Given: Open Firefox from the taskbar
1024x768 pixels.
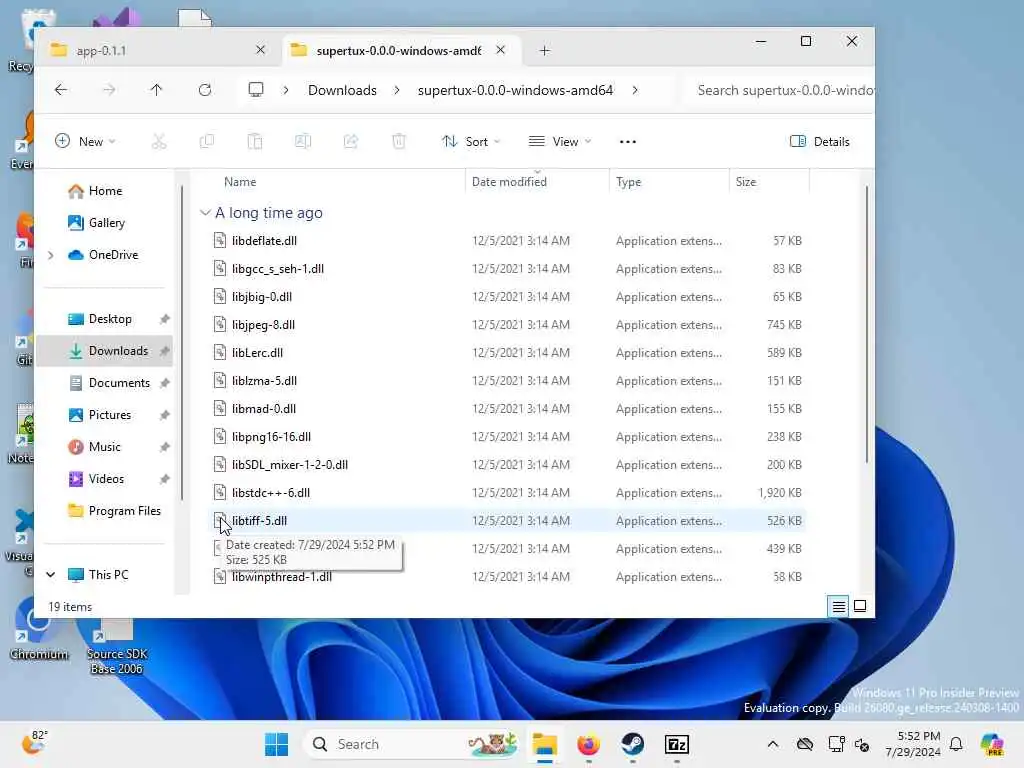Looking at the screenshot, I should [588, 744].
